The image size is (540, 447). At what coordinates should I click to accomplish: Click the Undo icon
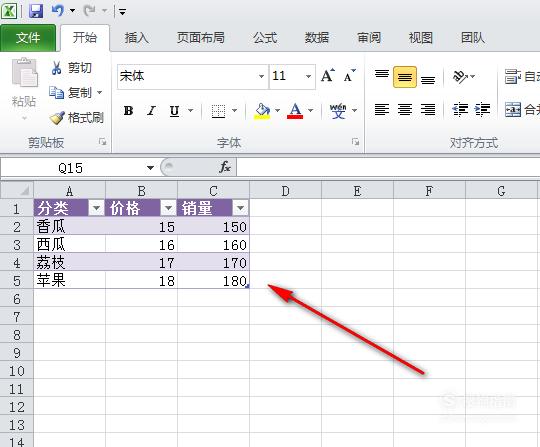coord(58,11)
